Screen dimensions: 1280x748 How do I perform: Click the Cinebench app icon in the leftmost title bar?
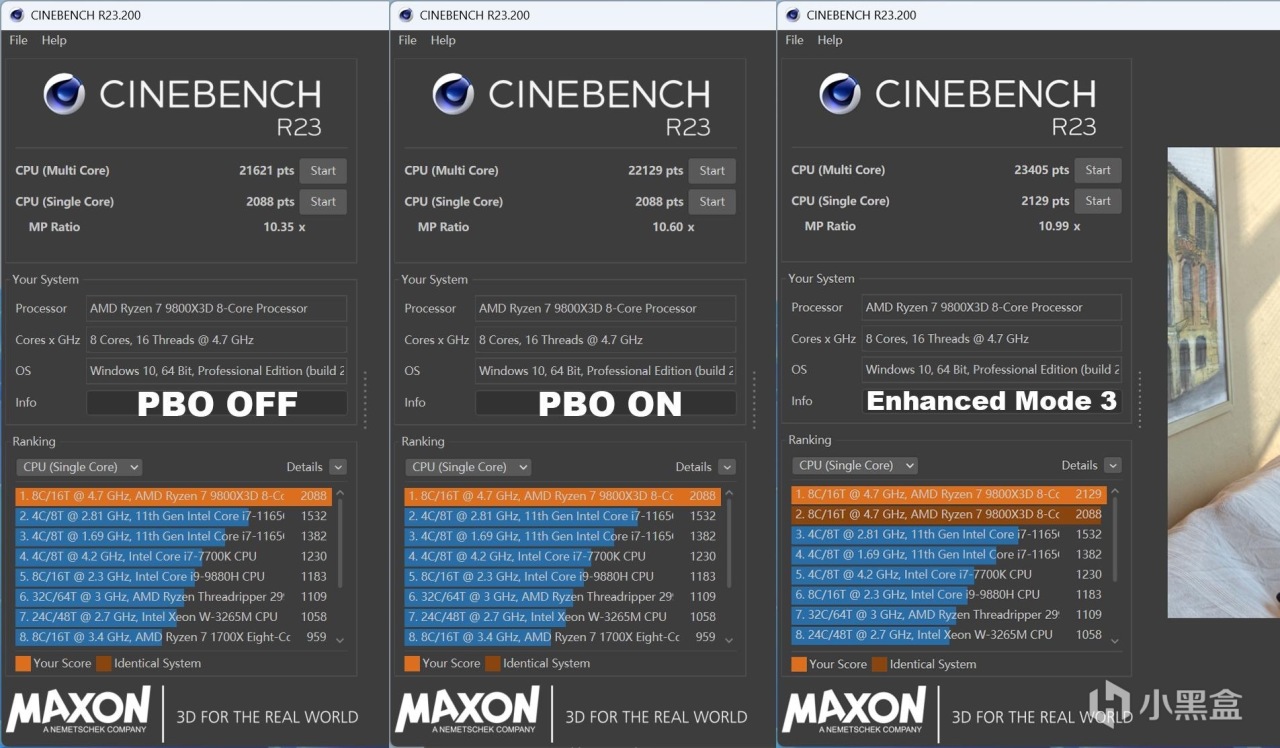pos(16,15)
